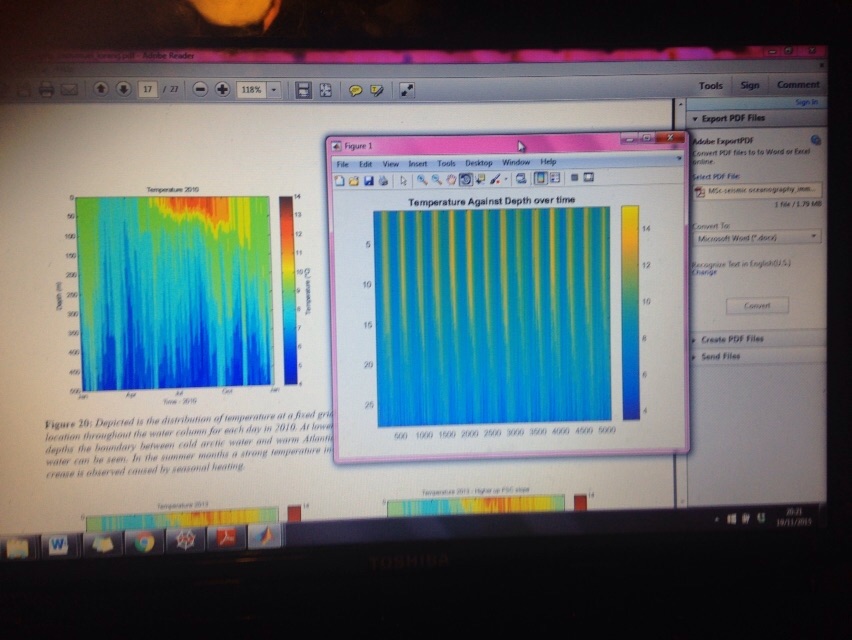Image resolution: width=852 pixels, height=640 pixels.
Task: Click the Save Figure floppy disk icon
Action: click(x=369, y=181)
